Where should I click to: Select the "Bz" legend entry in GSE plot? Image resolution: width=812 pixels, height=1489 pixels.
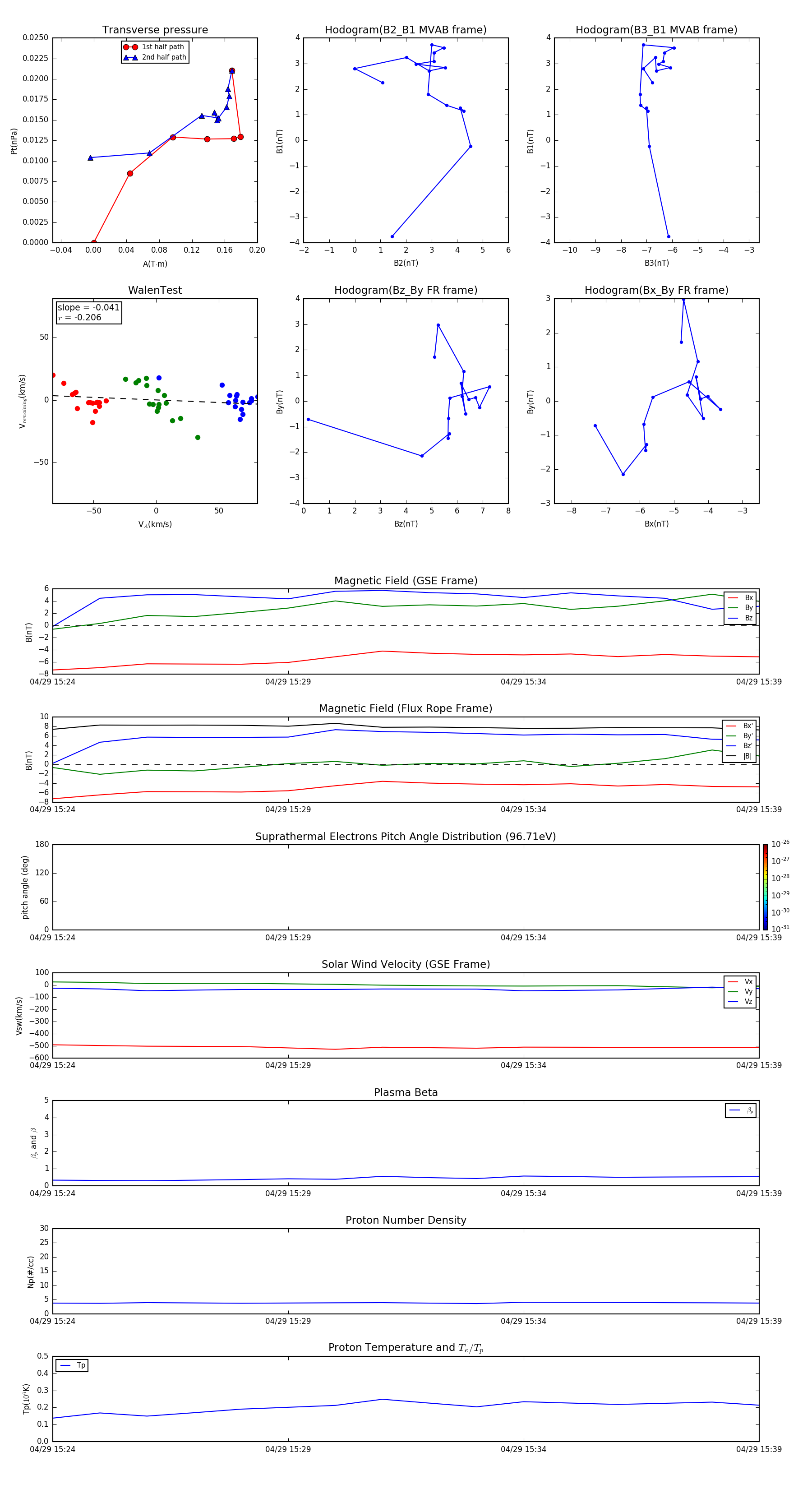740,619
